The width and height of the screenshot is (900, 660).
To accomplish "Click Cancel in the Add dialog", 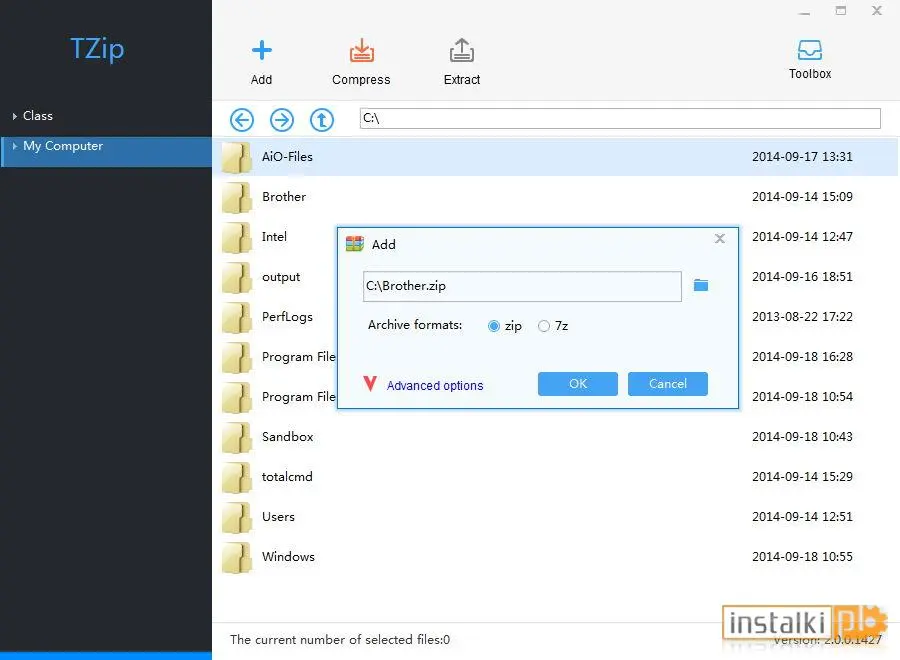I will click(x=668, y=384).
